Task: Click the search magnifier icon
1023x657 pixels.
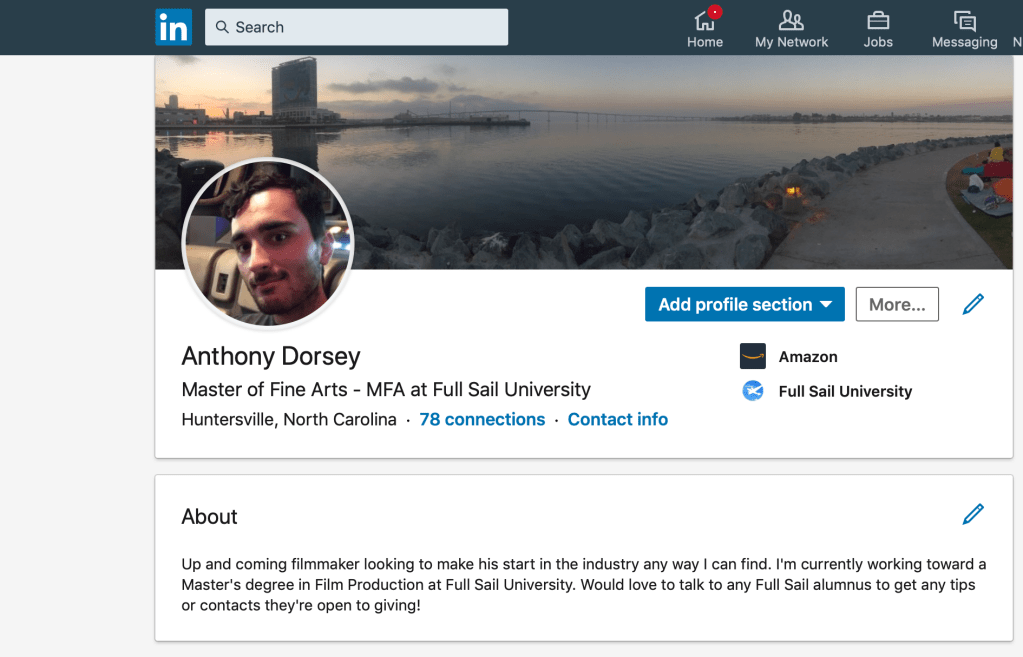Action: point(222,27)
